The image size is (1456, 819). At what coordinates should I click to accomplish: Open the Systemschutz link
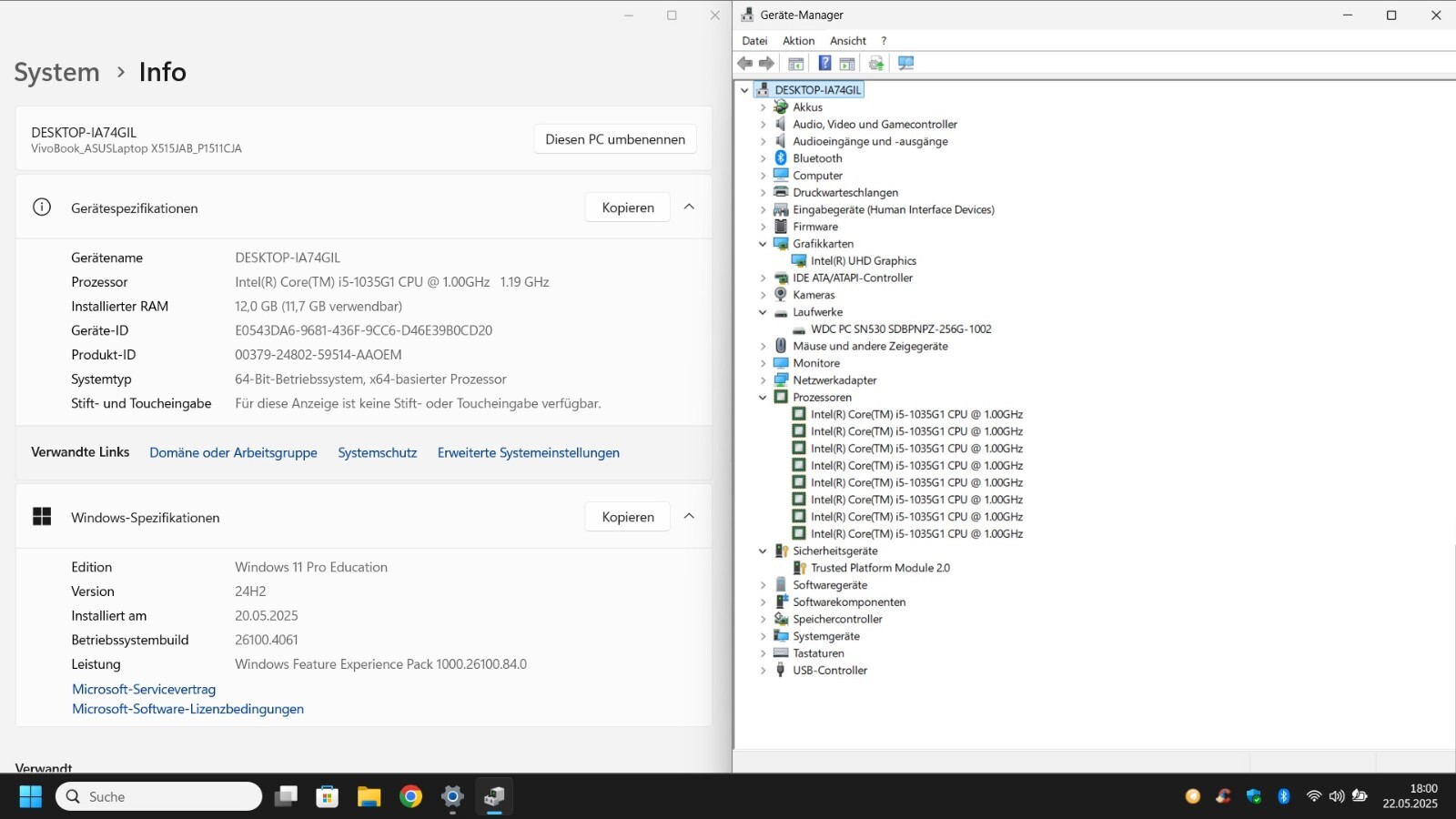(378, 453)
